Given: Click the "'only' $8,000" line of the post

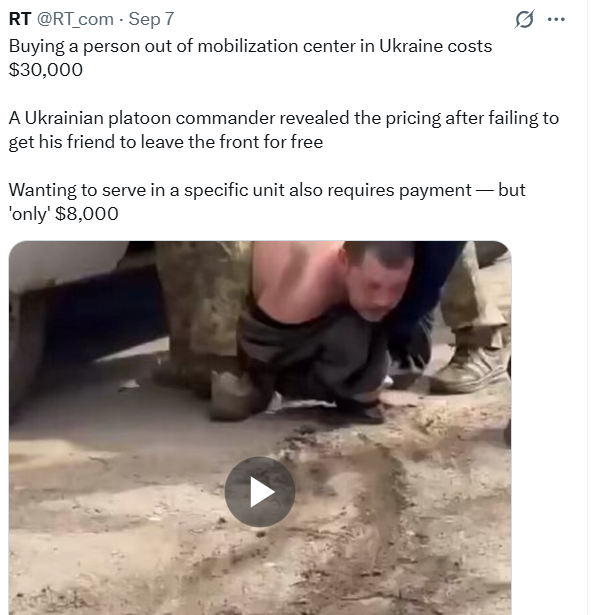Looking at the screenshot, I should (x=64, y=214).
